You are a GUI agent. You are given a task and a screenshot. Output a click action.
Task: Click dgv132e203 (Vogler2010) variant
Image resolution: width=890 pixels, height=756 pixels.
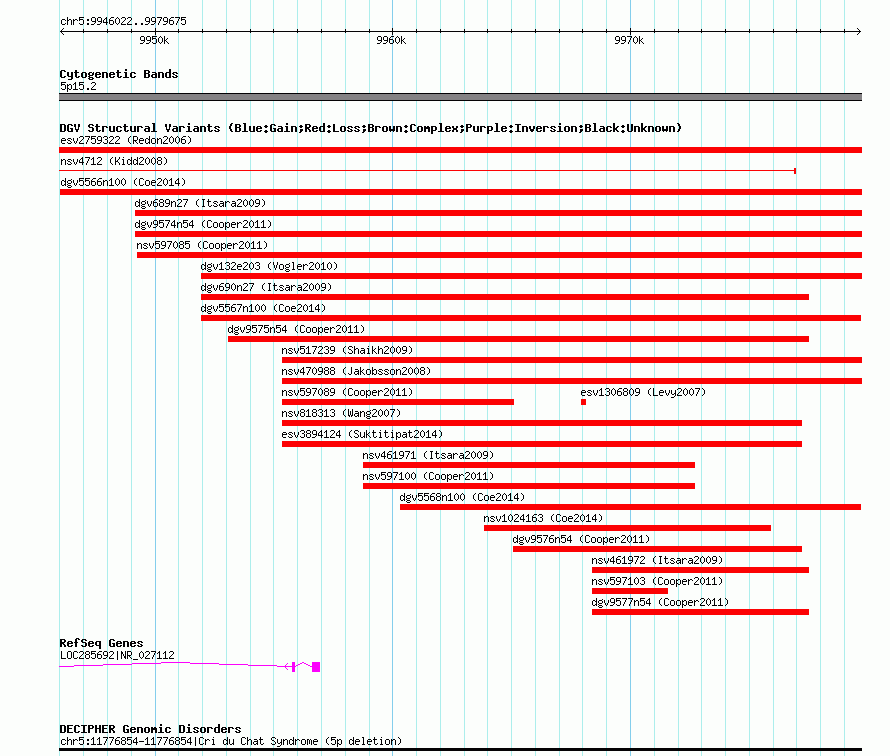(531, 276)
